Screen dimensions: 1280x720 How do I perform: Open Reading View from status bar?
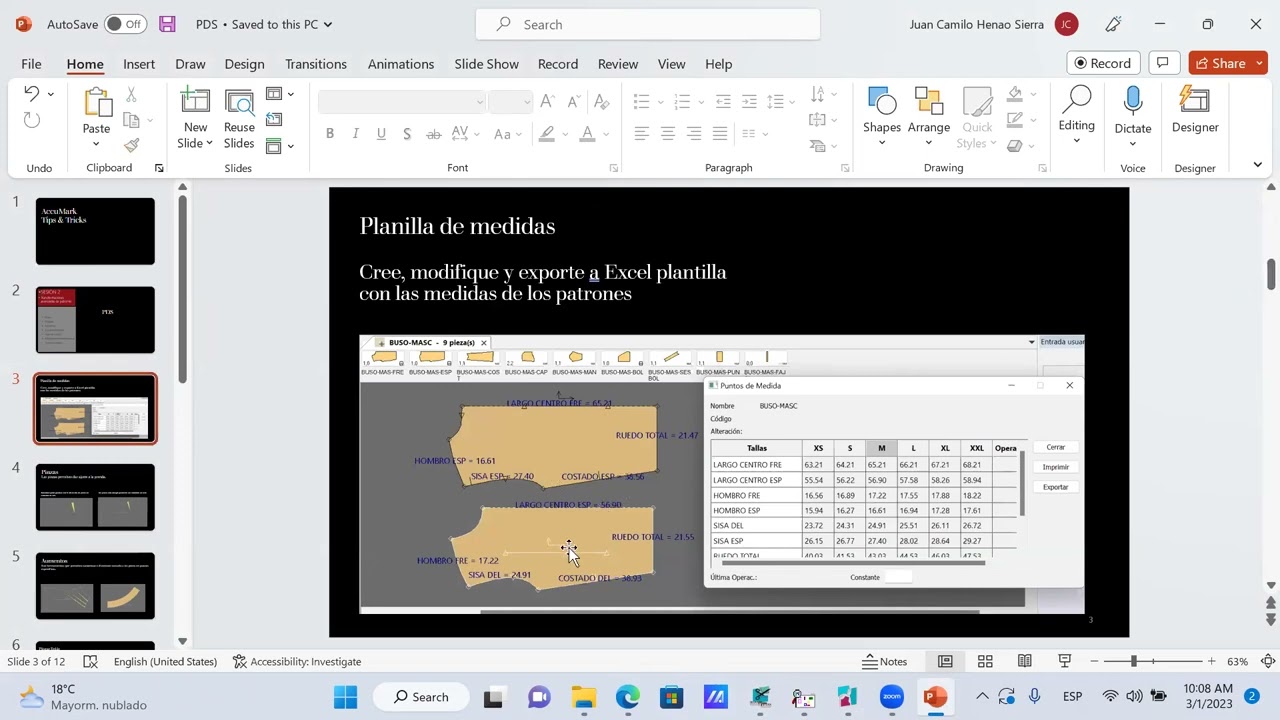click(1025, 661)
